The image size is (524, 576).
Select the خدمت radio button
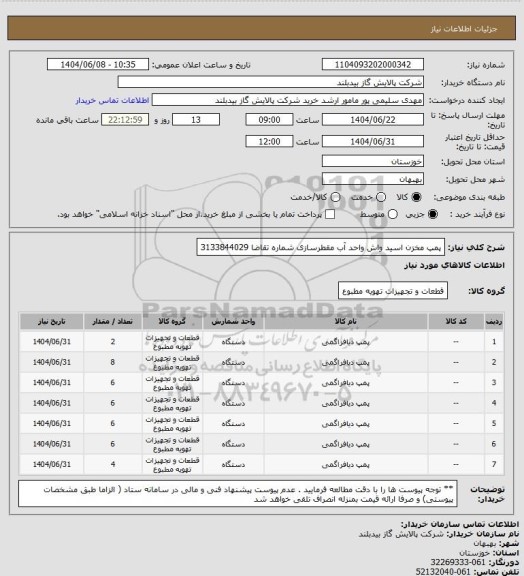coord(381,197)
